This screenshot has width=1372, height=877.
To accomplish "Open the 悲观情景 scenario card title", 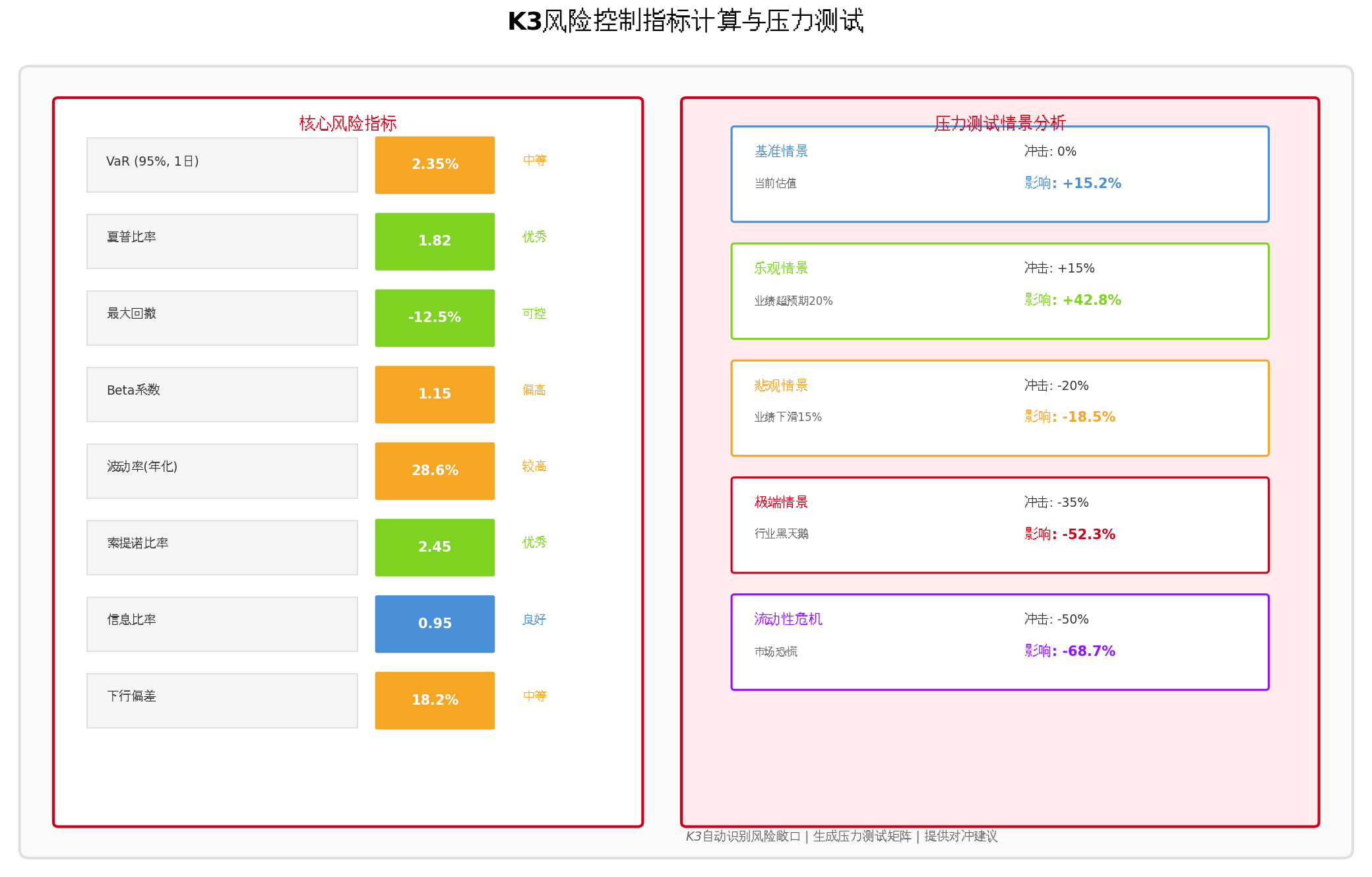I will pyautogui.click(x=781, y=385).
